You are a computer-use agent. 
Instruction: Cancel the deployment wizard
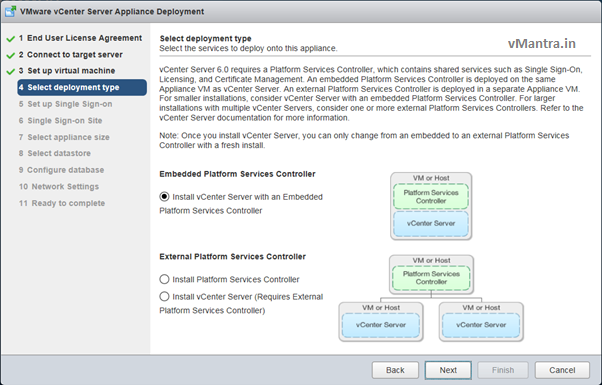click(x=562, y=370)
